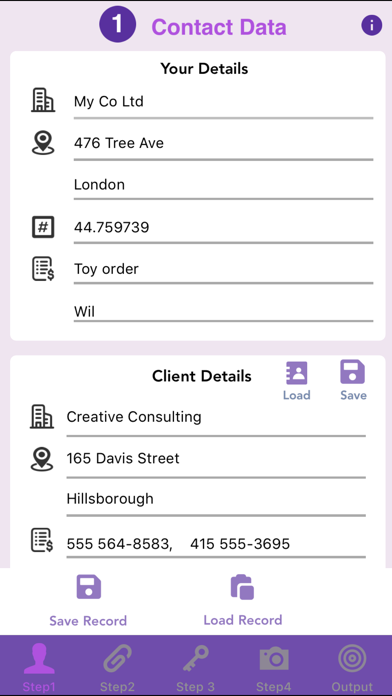This screenshot has height=696, width=392.
Task: Edit the 44.759739 number field
Action: click(223, 228)
